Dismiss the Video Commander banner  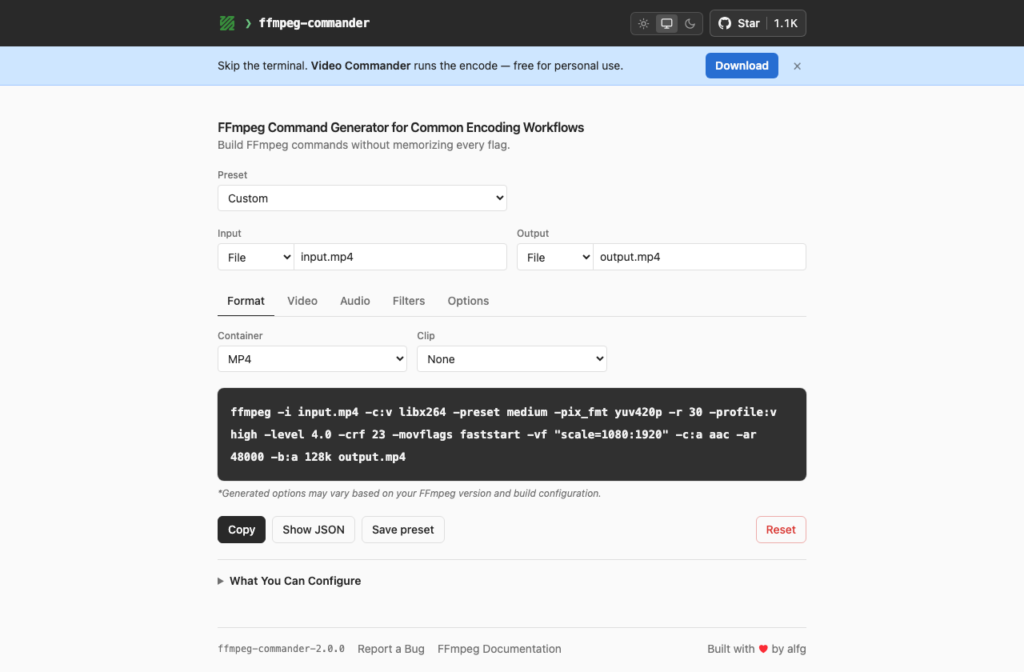pos(797,66)
